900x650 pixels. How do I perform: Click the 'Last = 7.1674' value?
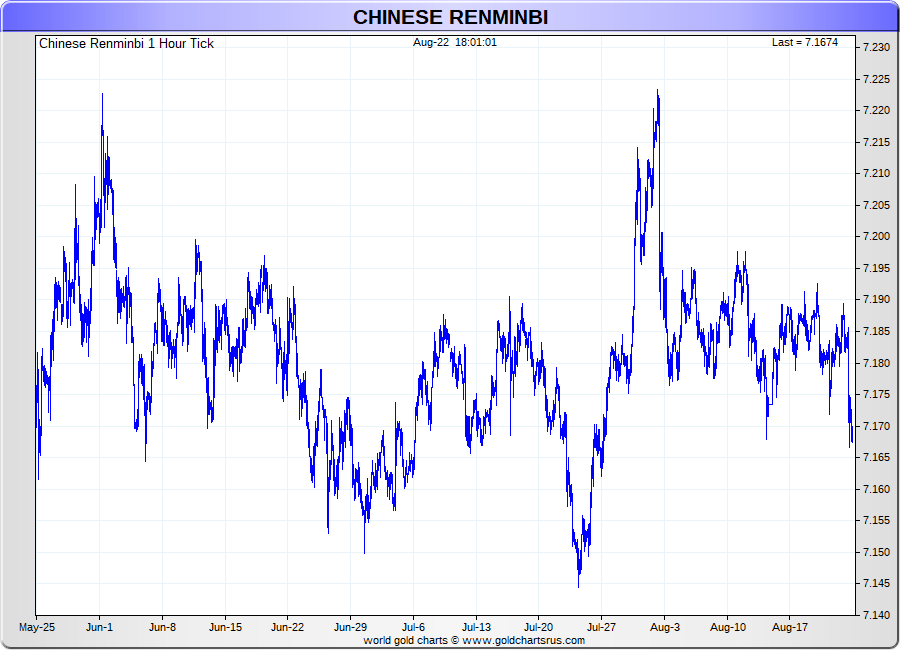coord(805,42)
